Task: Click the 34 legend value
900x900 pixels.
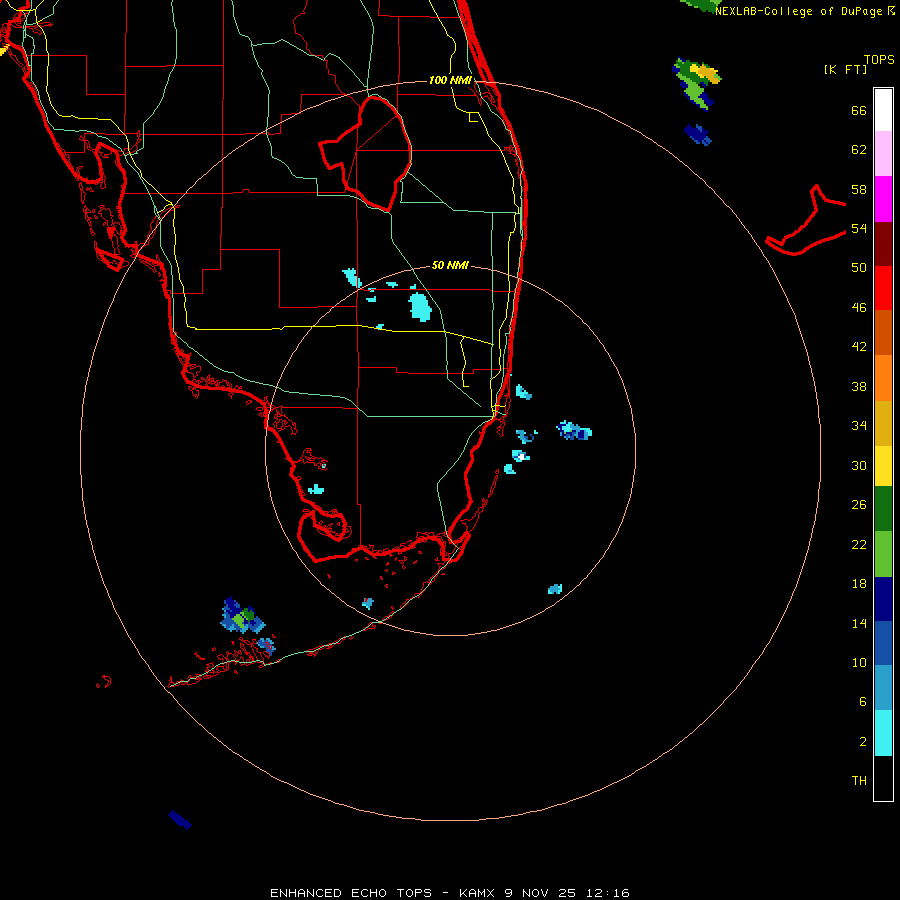Action: 859,426
